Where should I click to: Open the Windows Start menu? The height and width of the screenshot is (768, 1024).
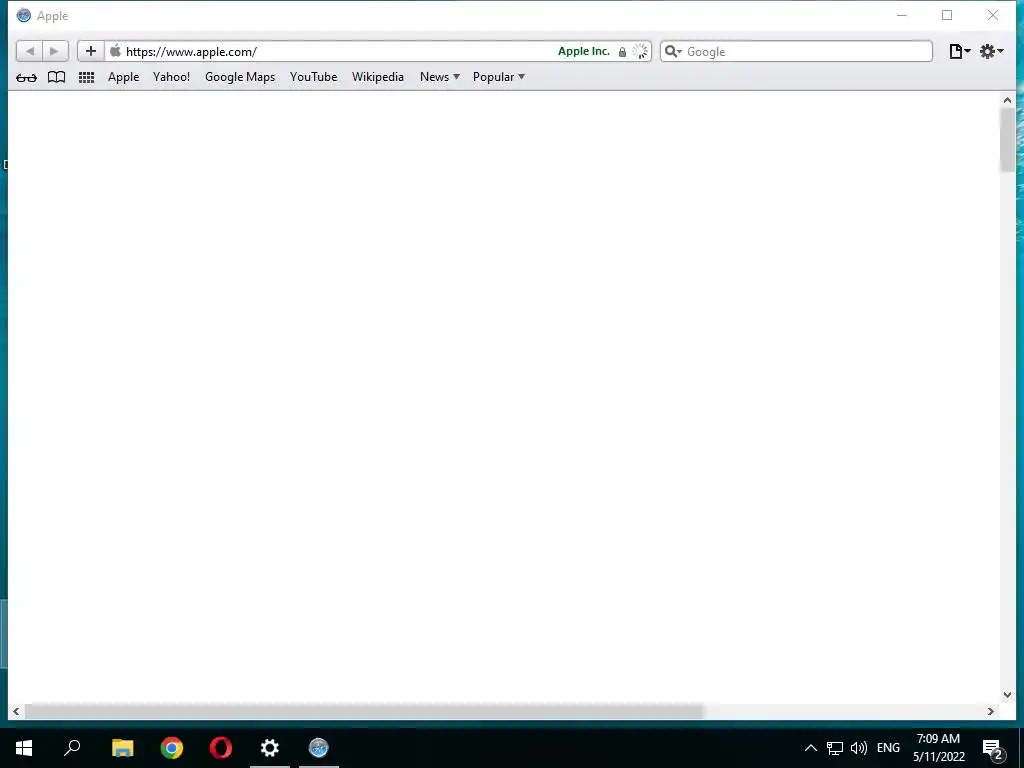tap(24, 748)
